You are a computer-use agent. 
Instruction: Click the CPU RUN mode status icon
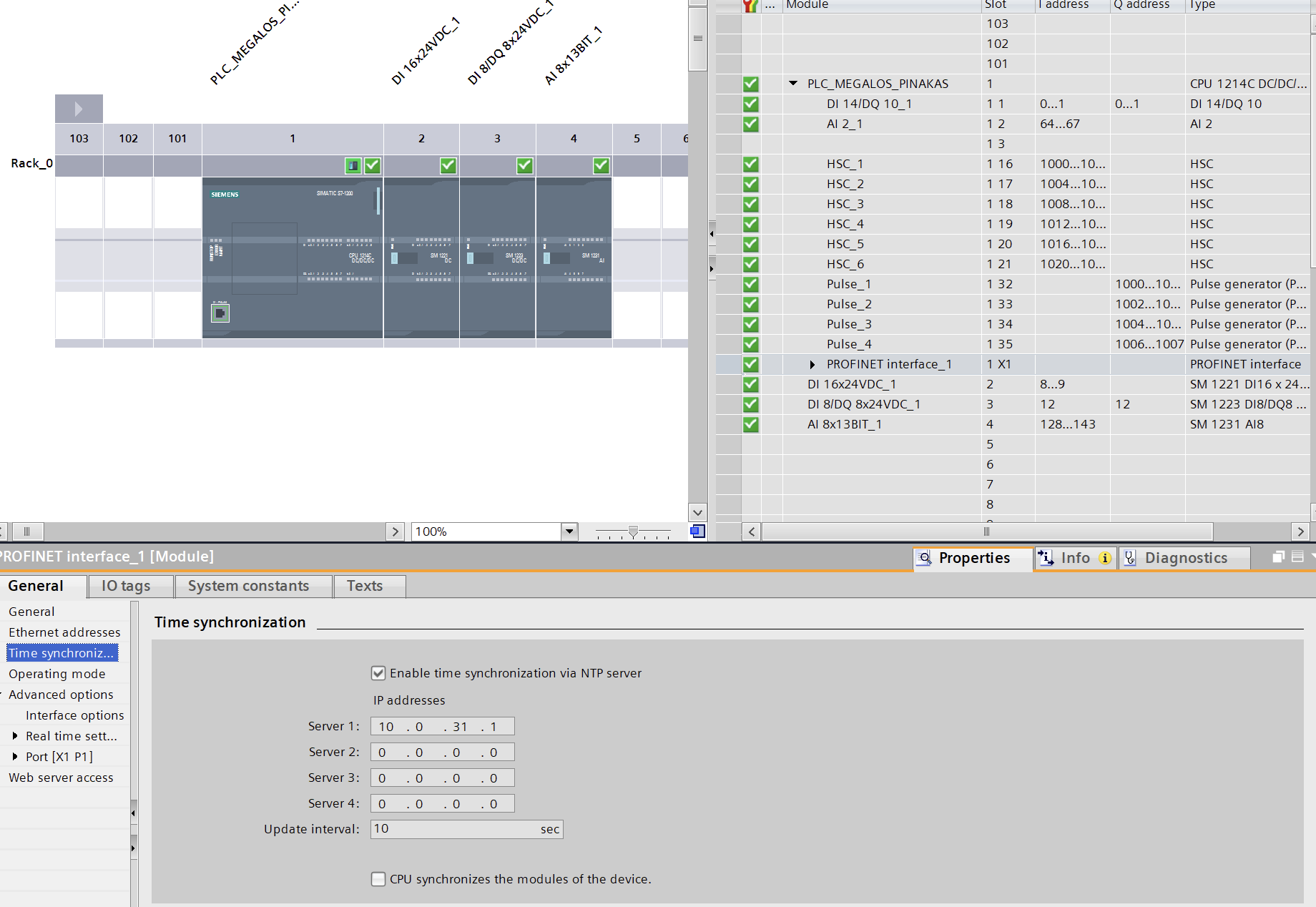point(353,166)
